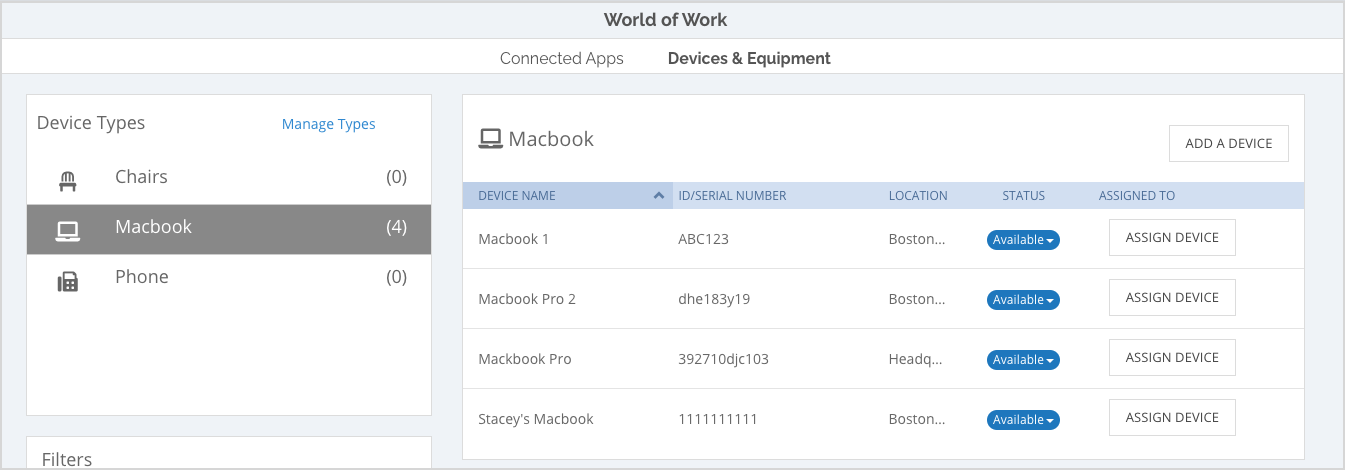Click Macbook Pro 2 device name

pos(527,300)
